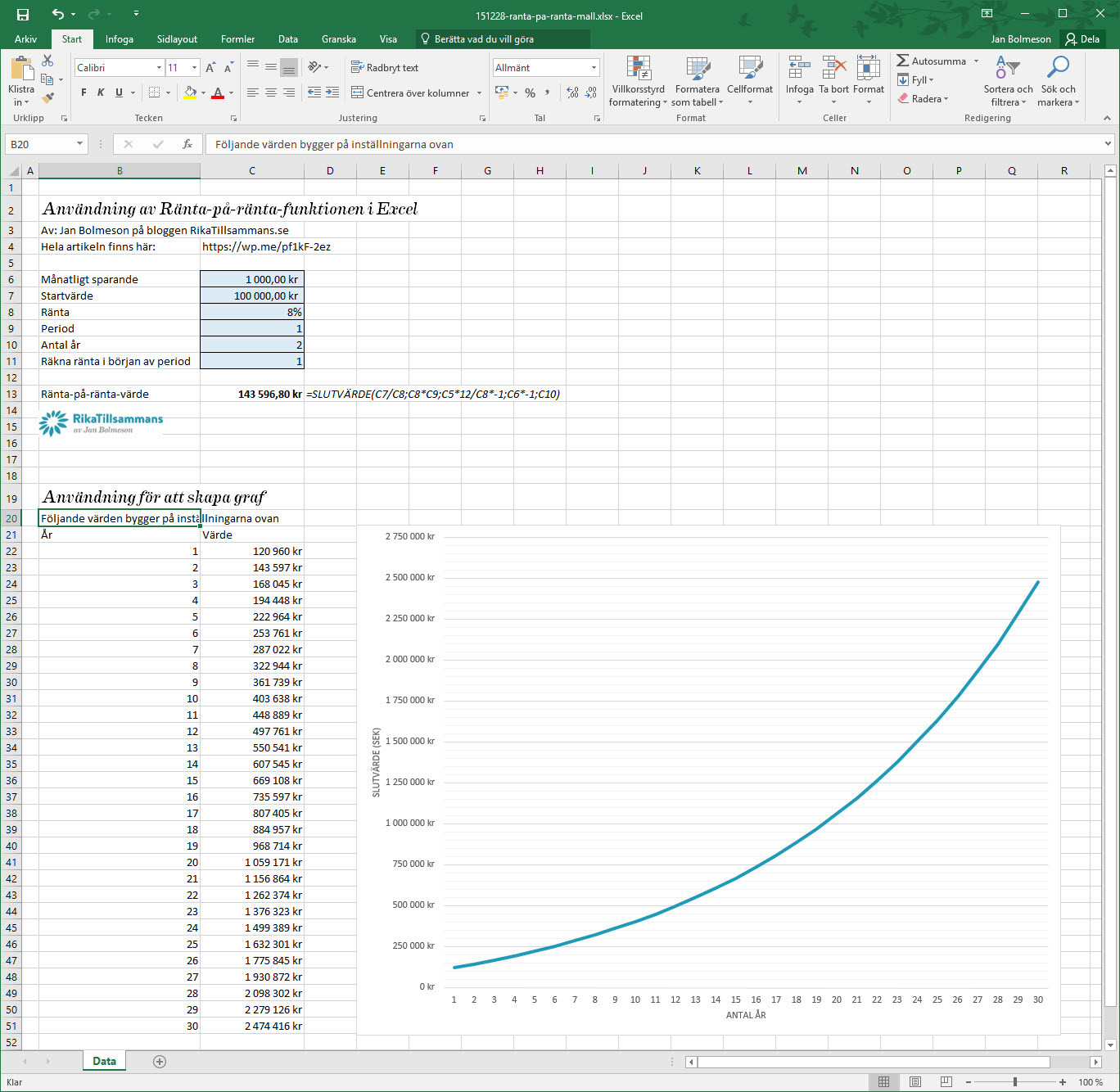Click the Dela share button

(x=1082, y=39)
